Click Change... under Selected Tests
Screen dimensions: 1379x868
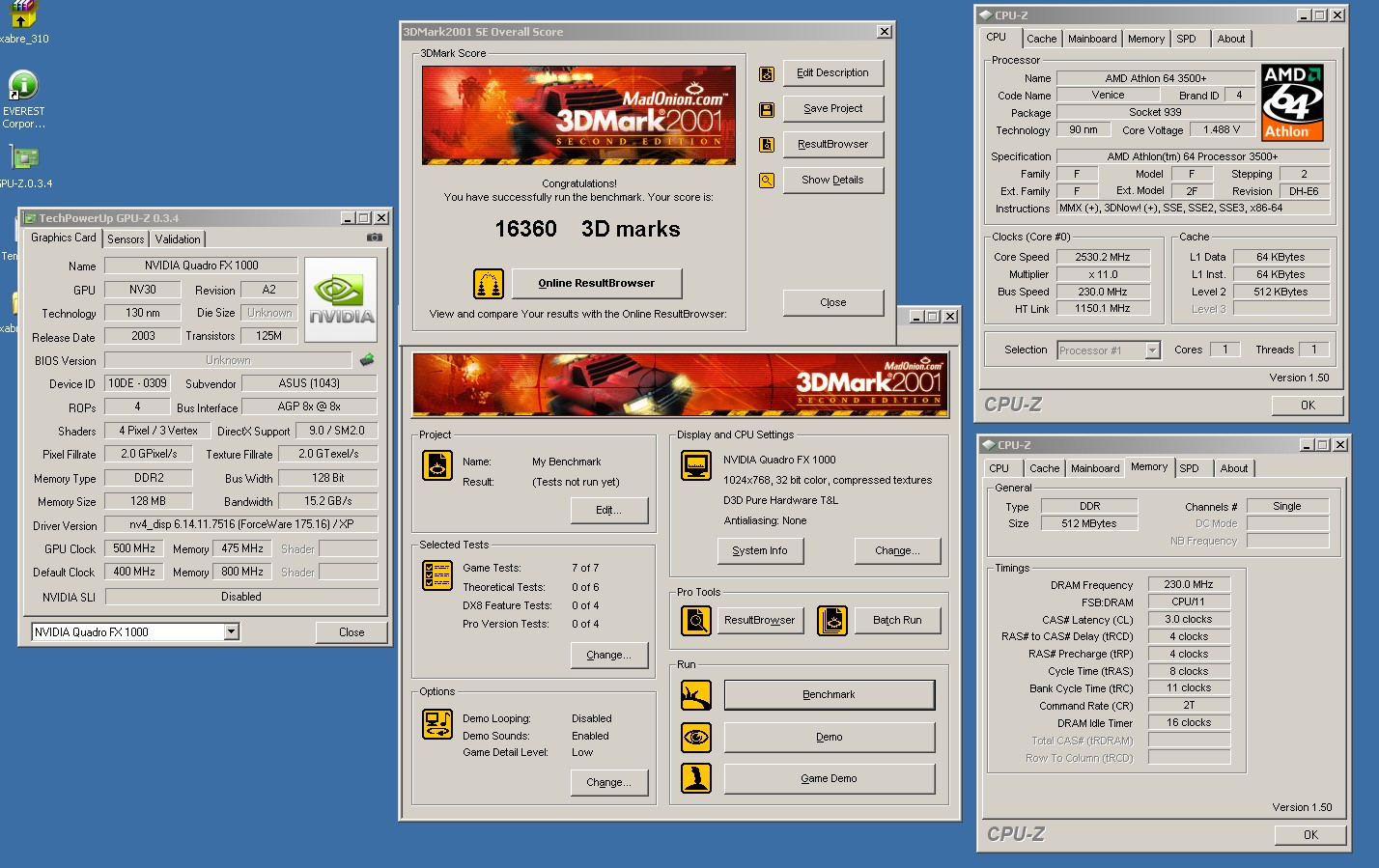tap(608, 656)
